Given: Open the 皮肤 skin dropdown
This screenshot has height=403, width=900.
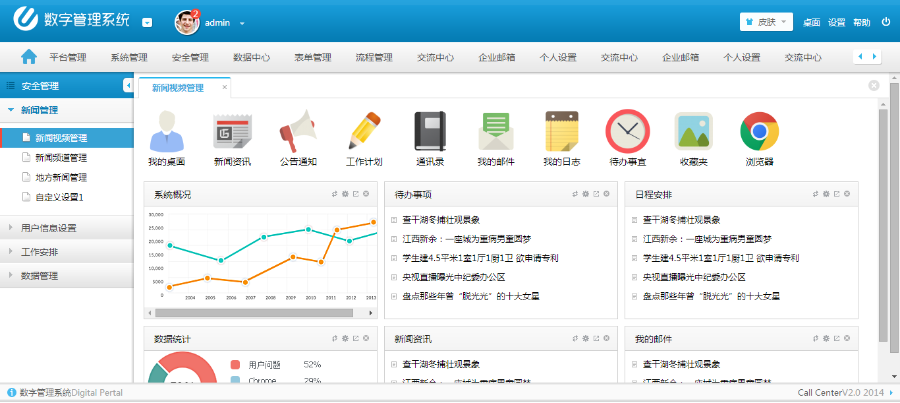Looking at the screenshot, I should [x=766, y=22].
